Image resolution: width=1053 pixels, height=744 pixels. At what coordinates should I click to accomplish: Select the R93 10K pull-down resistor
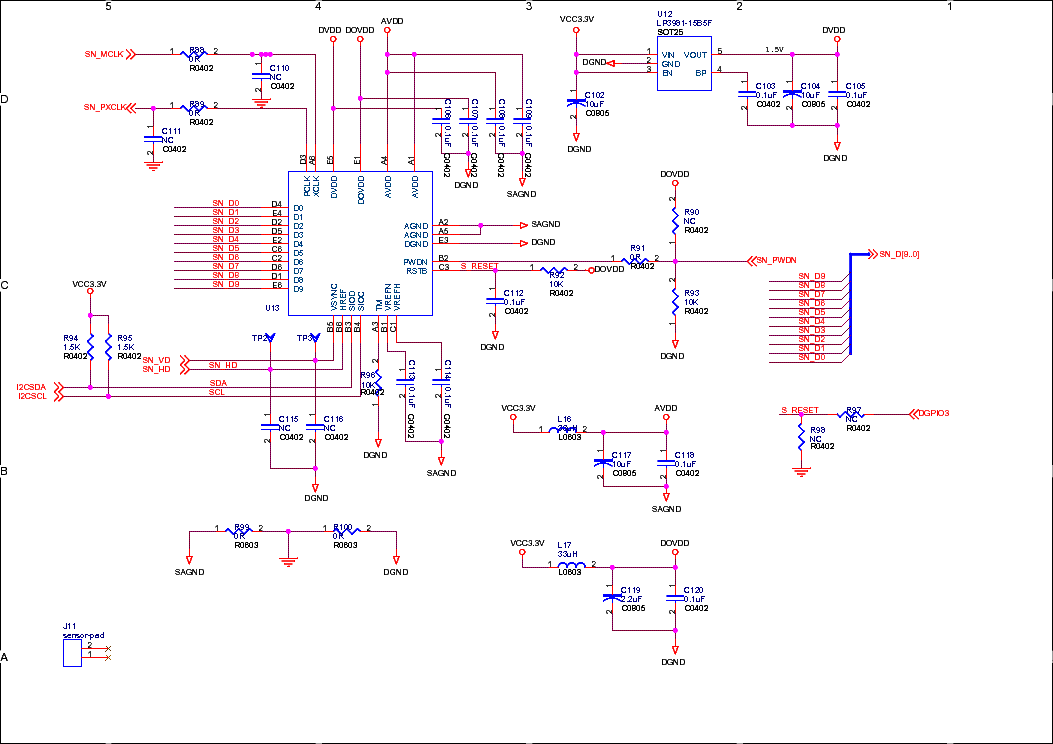click(x=676, y=299)
